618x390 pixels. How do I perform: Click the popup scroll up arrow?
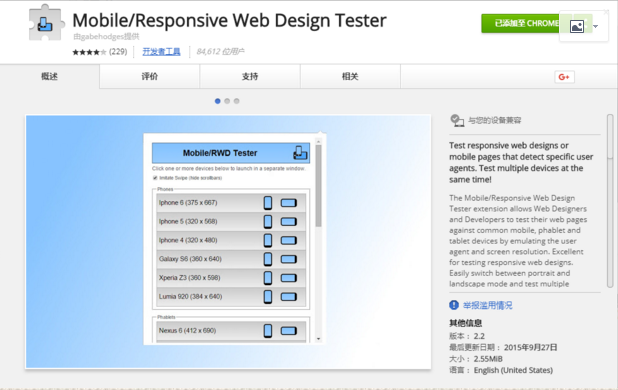(x=318, y=141)
